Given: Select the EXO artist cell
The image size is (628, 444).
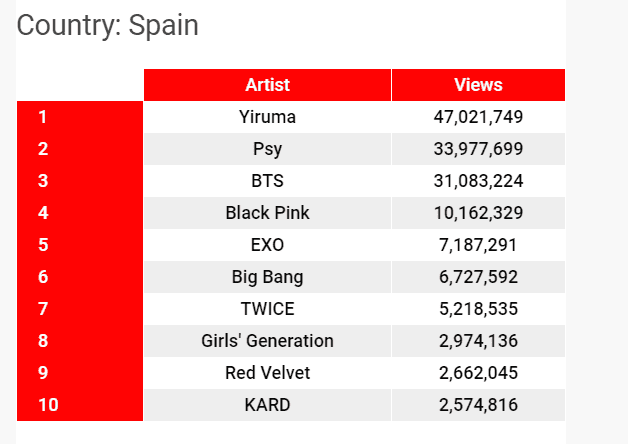Looking at the screenshot, I should 267,245.
